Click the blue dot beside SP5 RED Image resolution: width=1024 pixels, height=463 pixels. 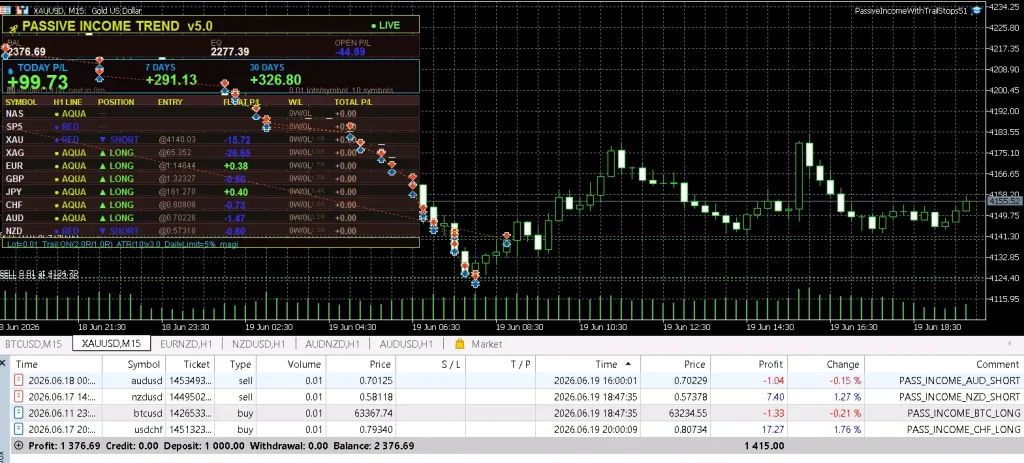click(57, 127)
